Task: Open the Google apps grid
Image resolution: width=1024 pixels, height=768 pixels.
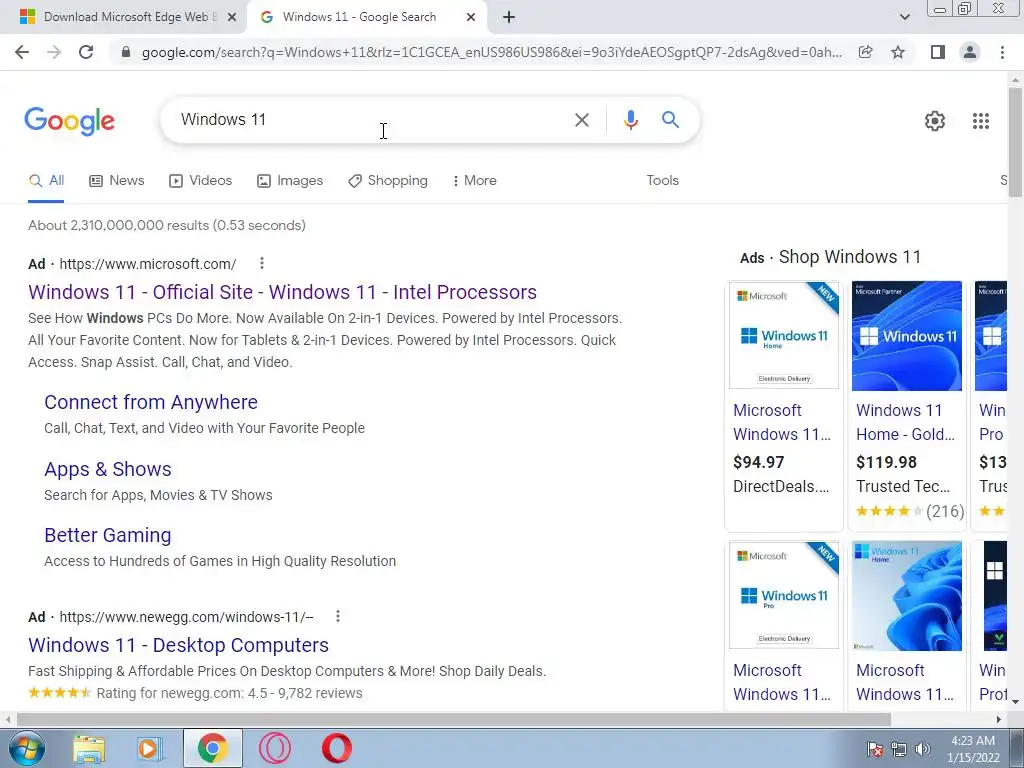Action: click(x=980, y=121)
